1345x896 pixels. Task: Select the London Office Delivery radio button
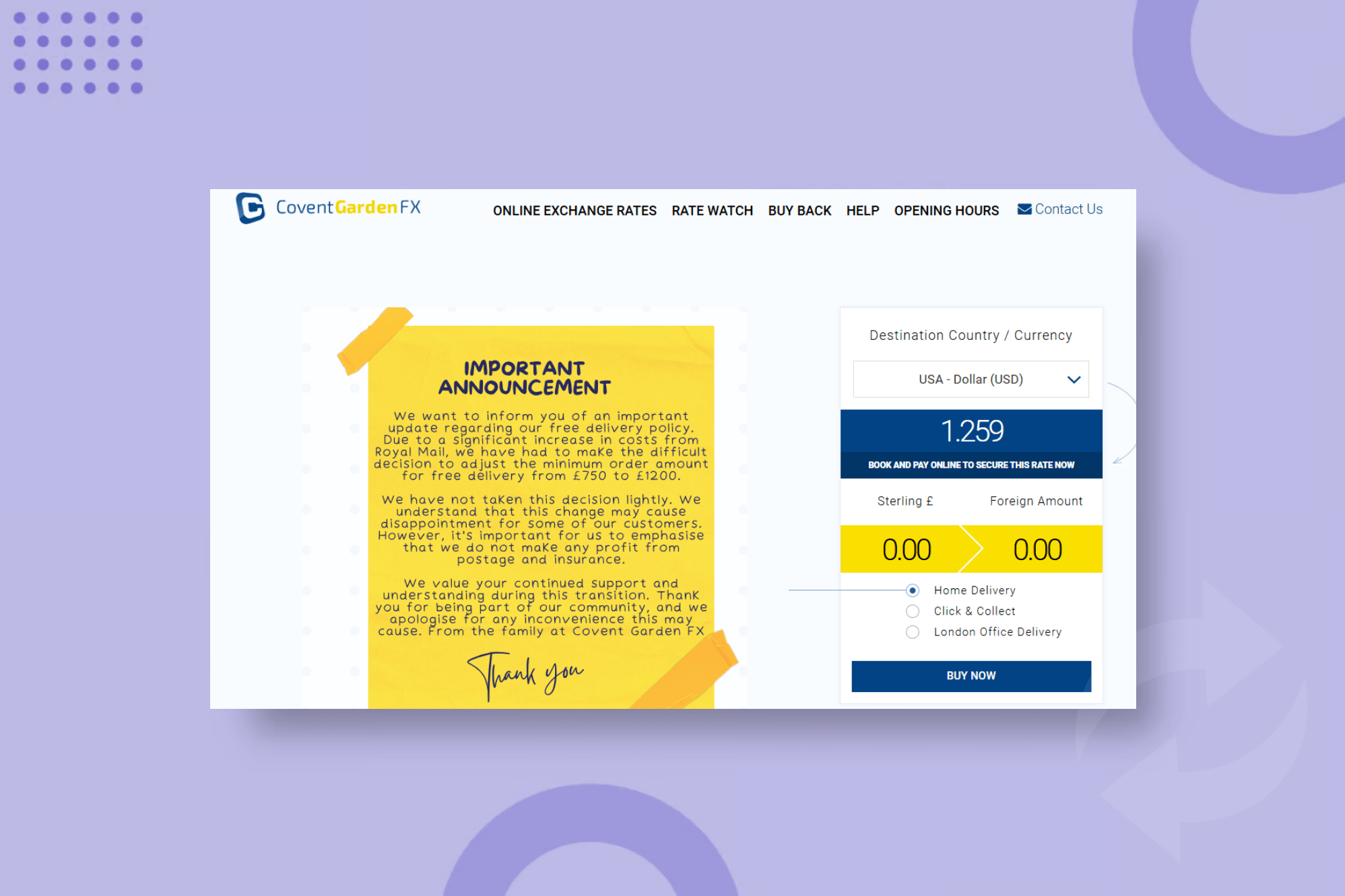(913, 632)
